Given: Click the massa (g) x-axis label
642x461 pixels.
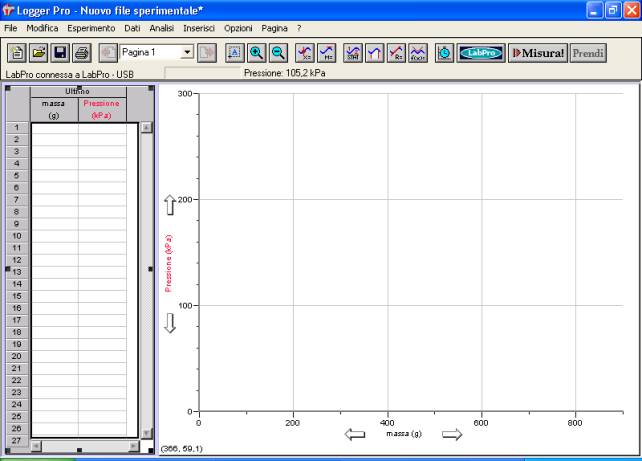Looking at the screenshot, I should (x=404, y=433).
